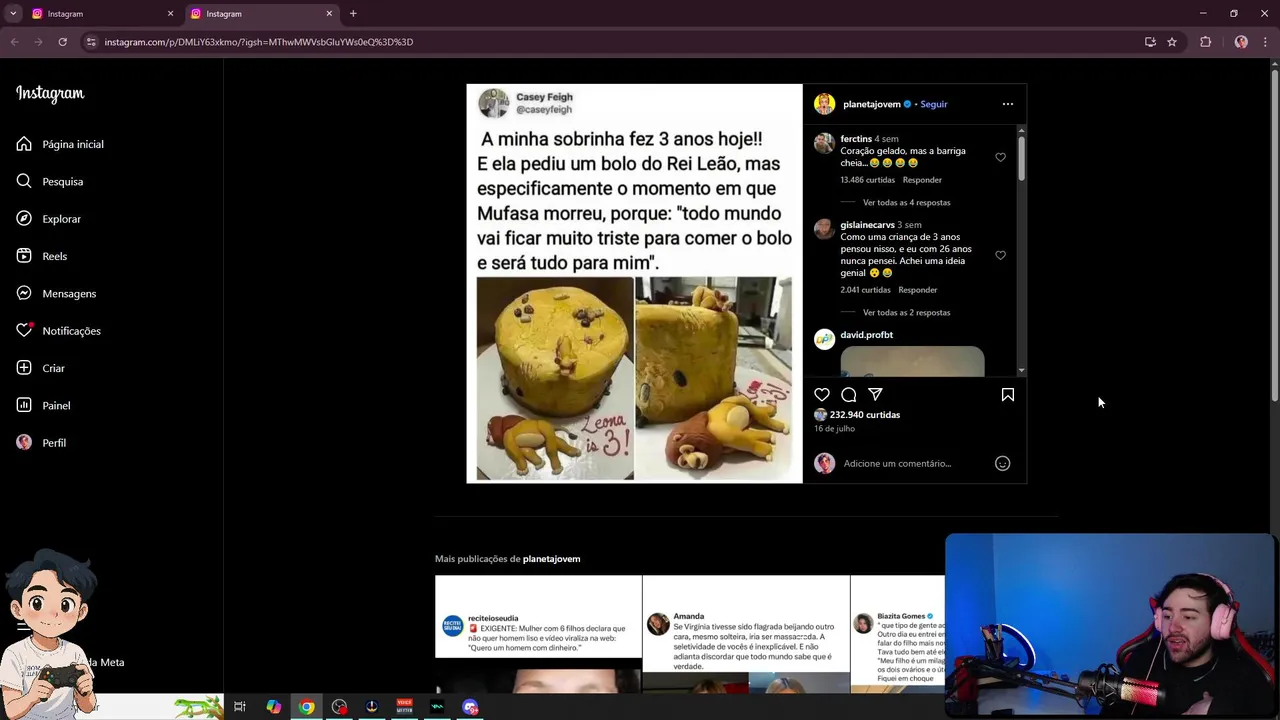Go back in browser history

14,42
